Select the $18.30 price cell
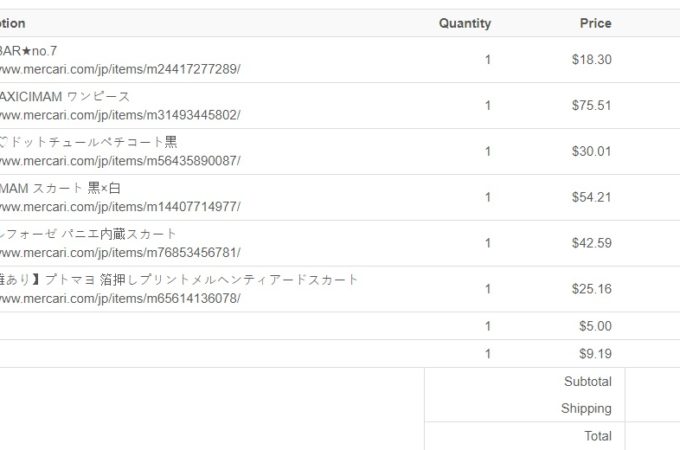The height and width of the screenshot is (450, 680). point(591,60)
